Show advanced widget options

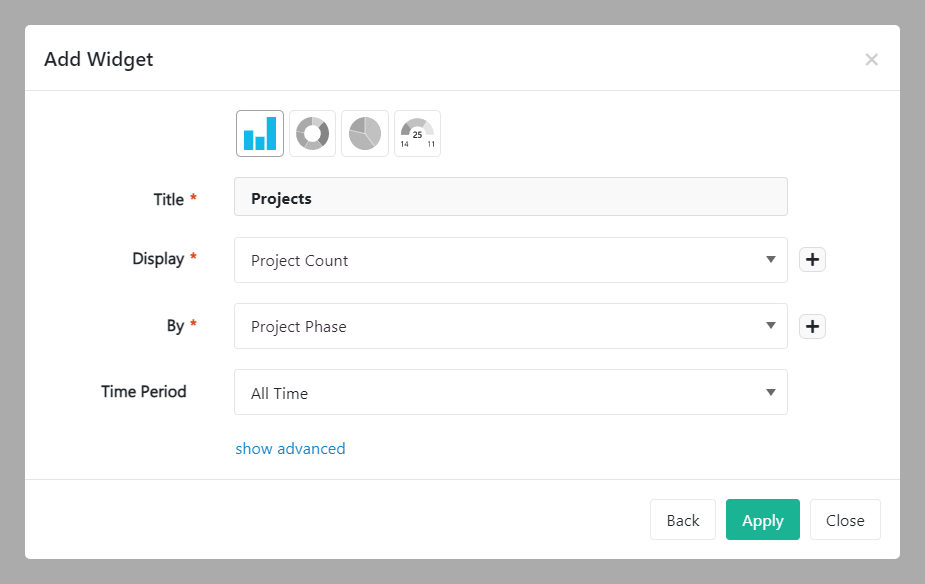290,449
